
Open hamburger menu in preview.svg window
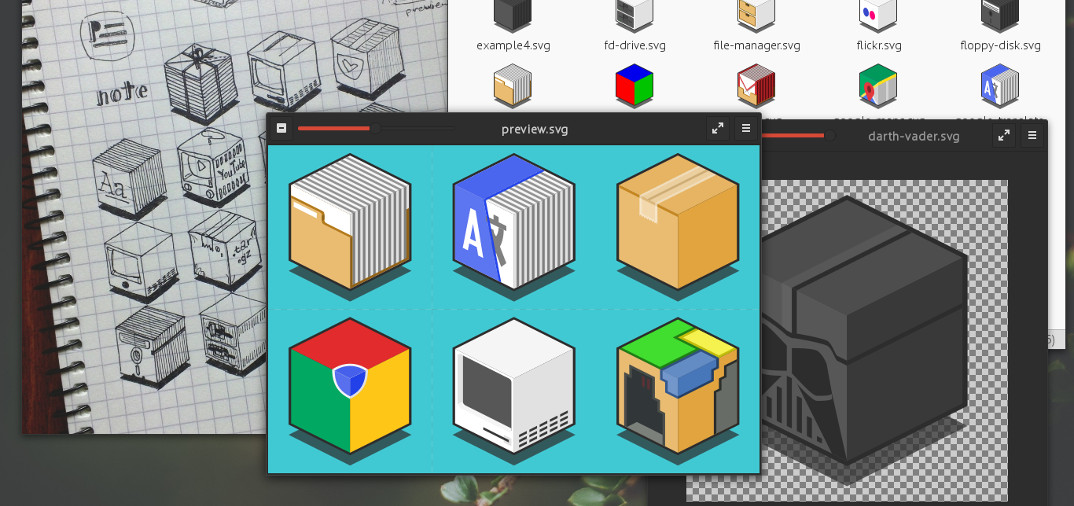pyautogui.click(x=746, y=128)
